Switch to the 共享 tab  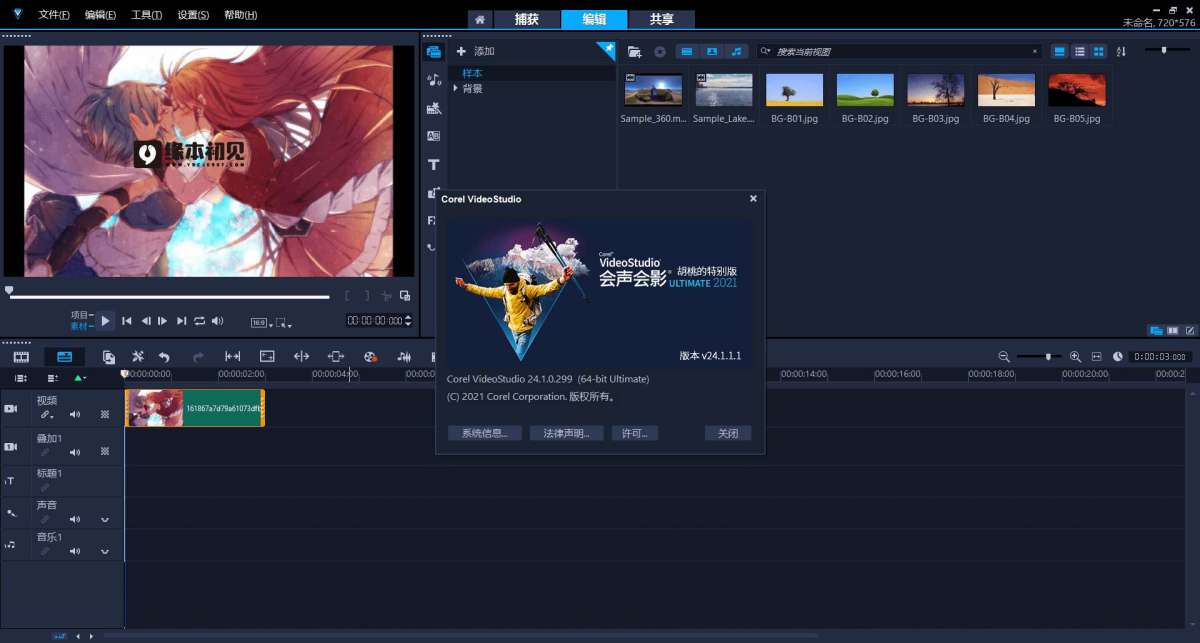point(661,19)
